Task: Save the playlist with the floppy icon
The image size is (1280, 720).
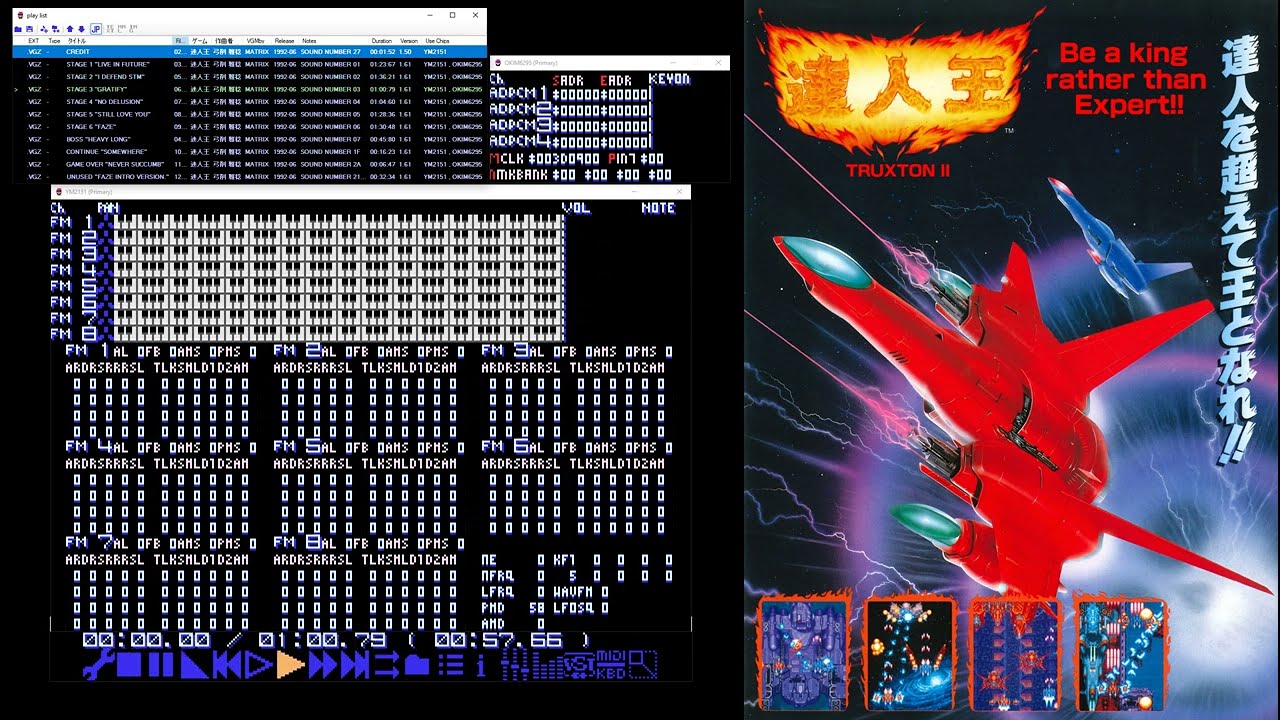Action: (x=30, y=29)
